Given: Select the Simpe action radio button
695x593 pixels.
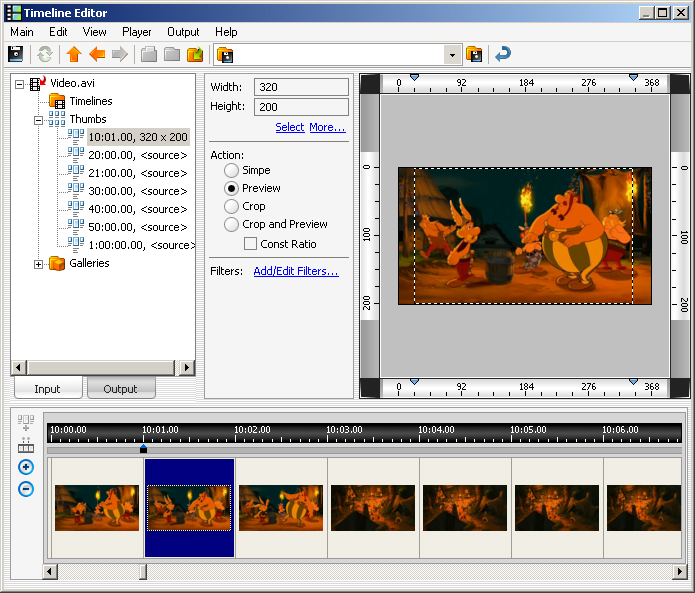Looking at the screenshot, I should pyautogui.click(x=231, y=170).
